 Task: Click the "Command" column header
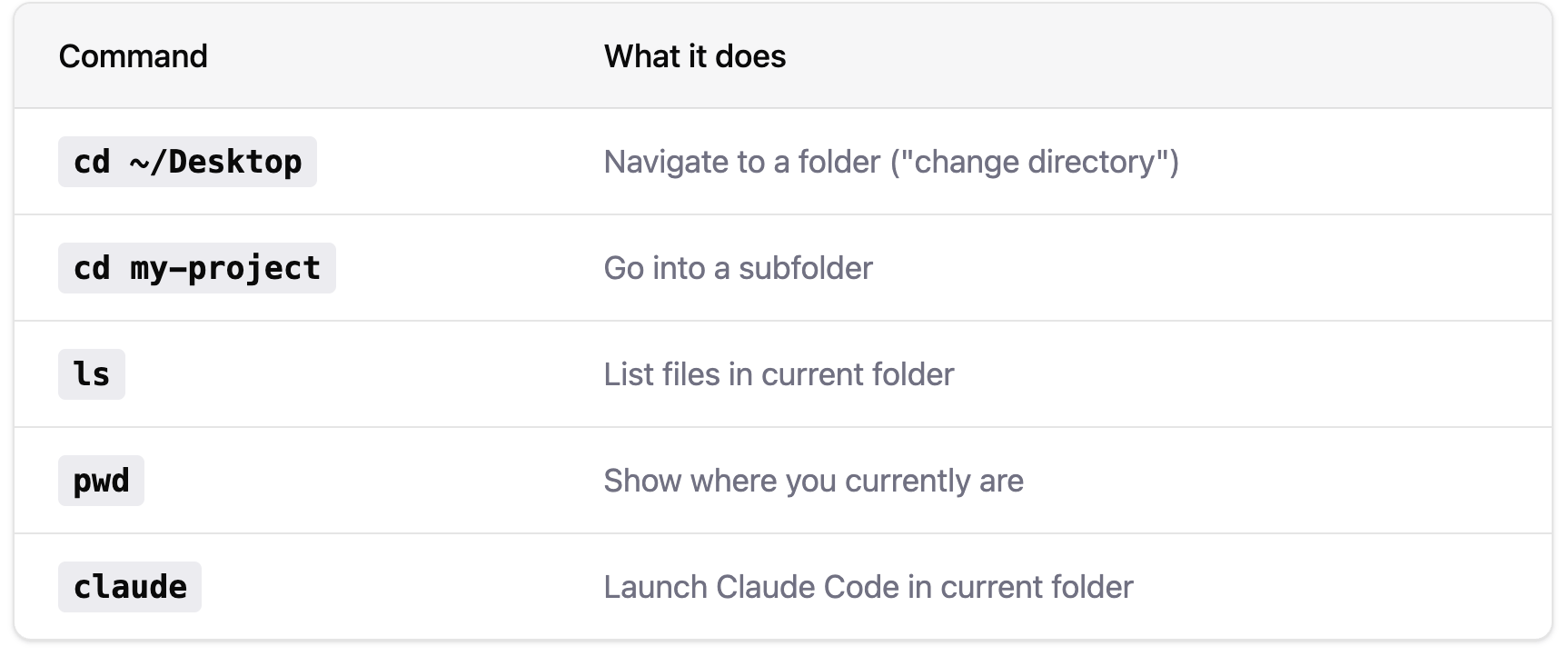click(133, 56)
